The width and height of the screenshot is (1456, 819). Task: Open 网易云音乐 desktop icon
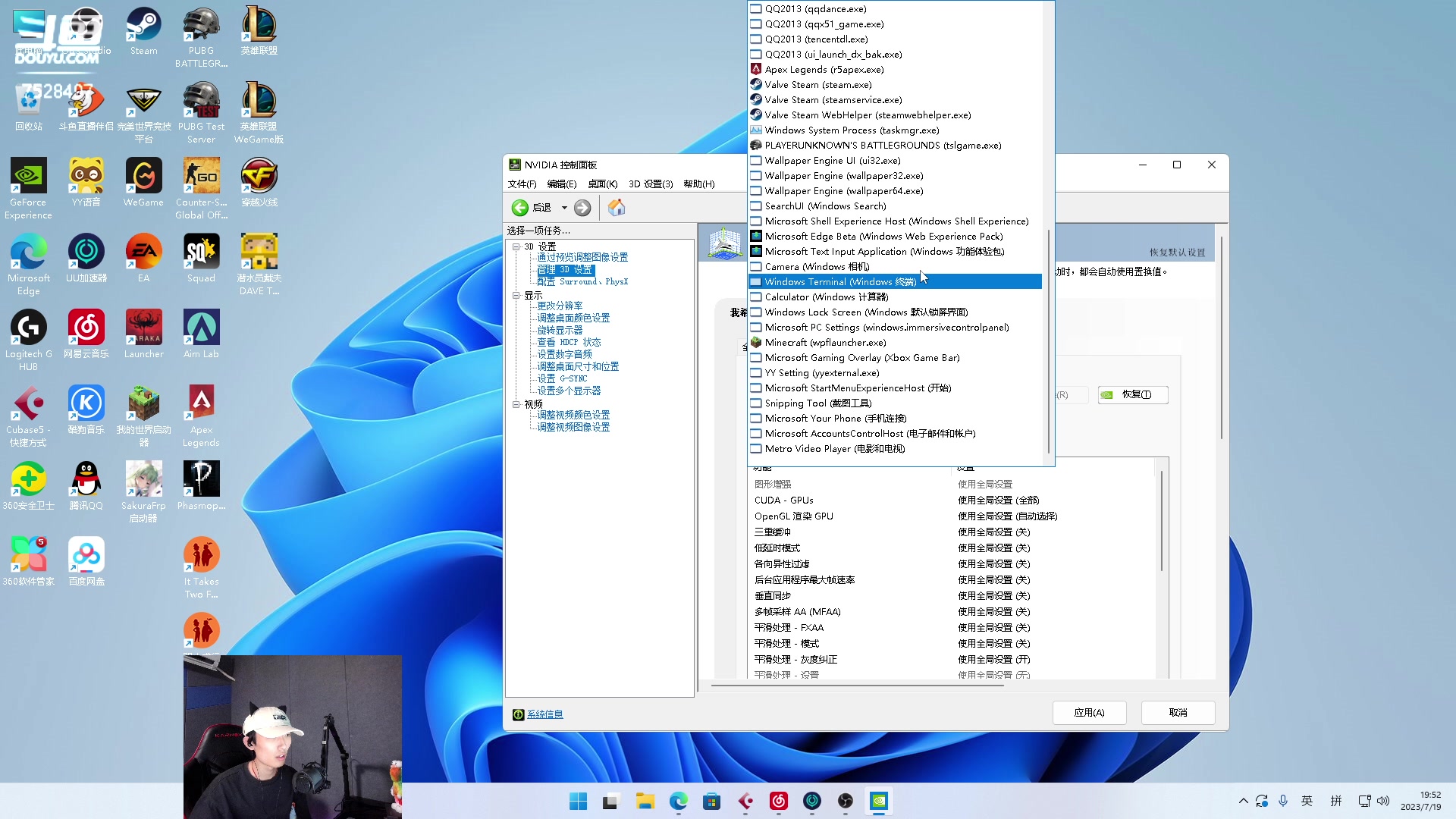coord(86,335)
